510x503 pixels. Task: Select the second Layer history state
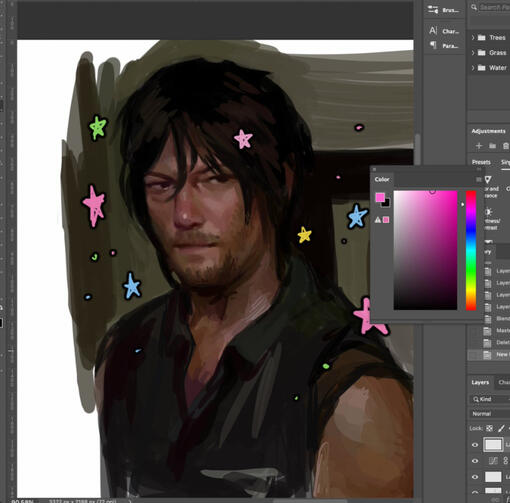coord(497,283)
